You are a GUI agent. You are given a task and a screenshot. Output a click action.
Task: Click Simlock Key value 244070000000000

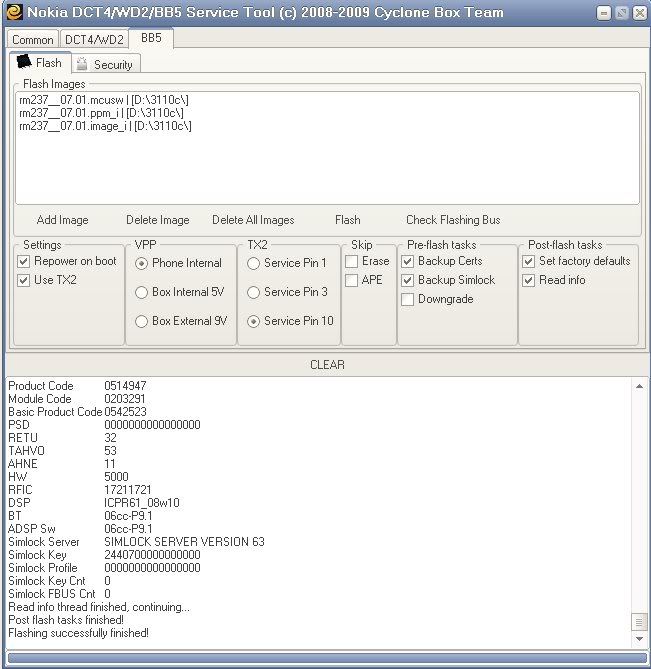pyautogui.click(x=152, y=555)
